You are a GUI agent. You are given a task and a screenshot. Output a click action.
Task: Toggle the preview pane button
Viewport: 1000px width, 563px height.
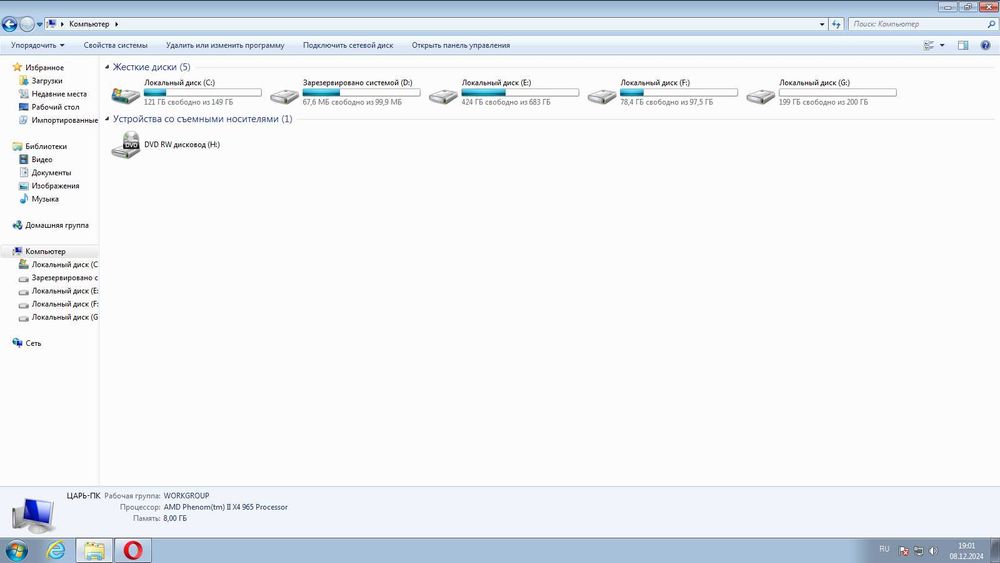click(963, 45)
